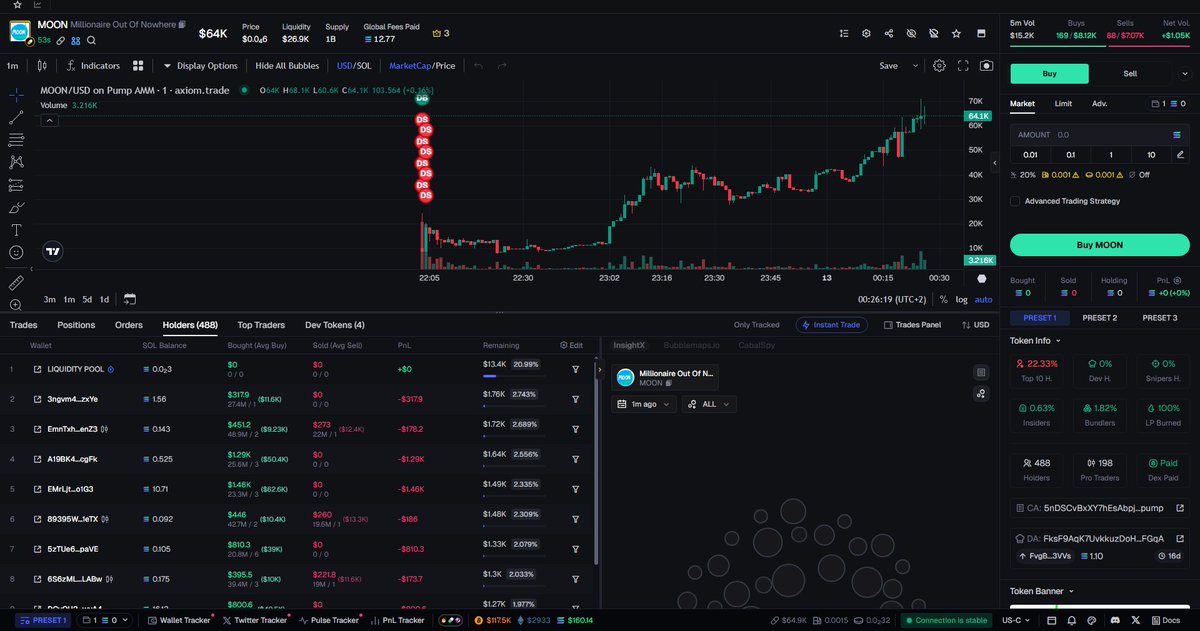The width and height of the screenshot is (1200, 631).
Task: Open external link for wallet A19BK4...cgFk
Action: click(x=39, y=459)
